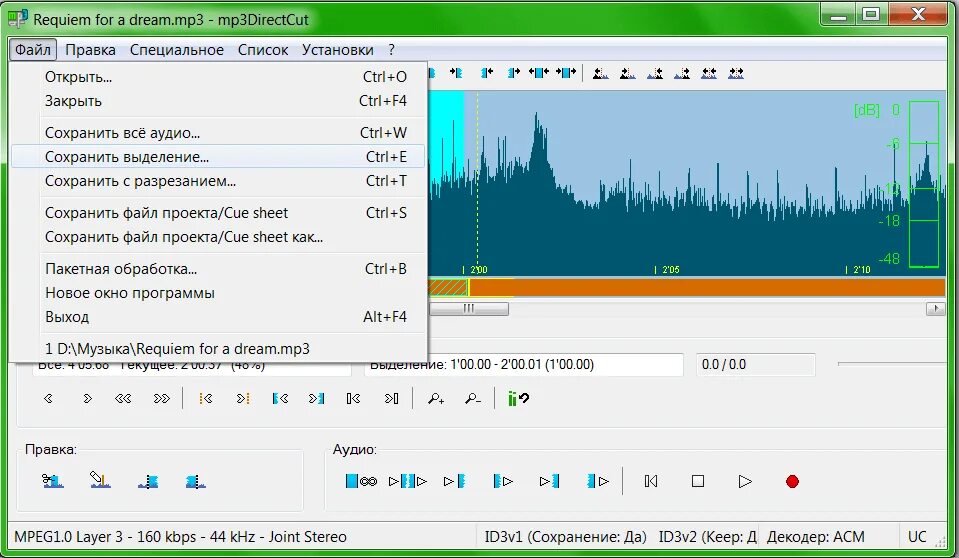Image resolution: width=959 pixels, height=558 pixels.
Task: Zoom out with magnifier minus icon
Action: (x=472, y=399)
